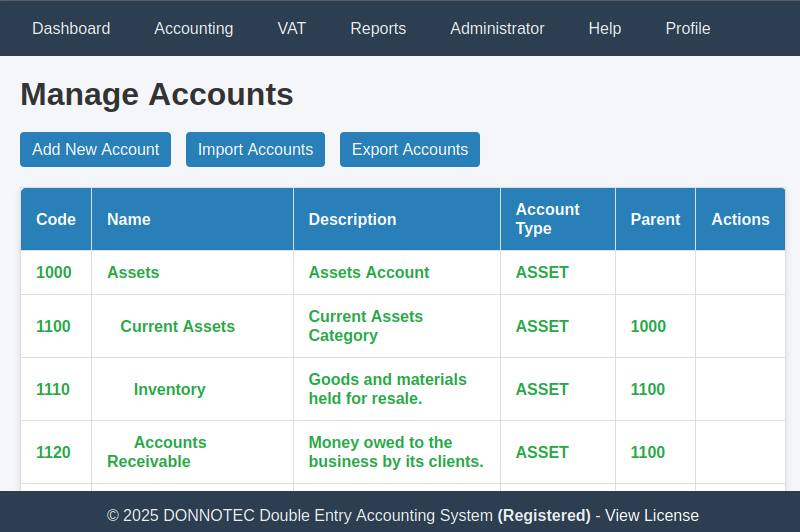800x532 pixels.
Task: Click account code 1100 in Code column
Action: click(x=54, y=326)
